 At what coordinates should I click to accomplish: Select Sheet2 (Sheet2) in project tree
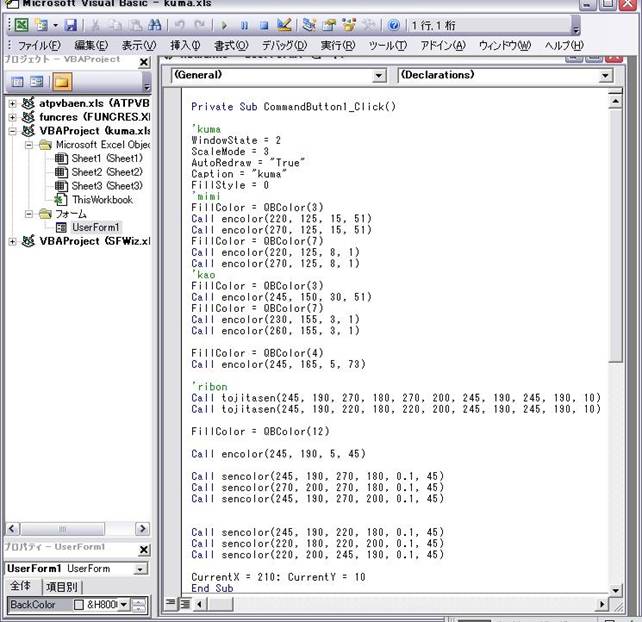click(x=107, y=172)
